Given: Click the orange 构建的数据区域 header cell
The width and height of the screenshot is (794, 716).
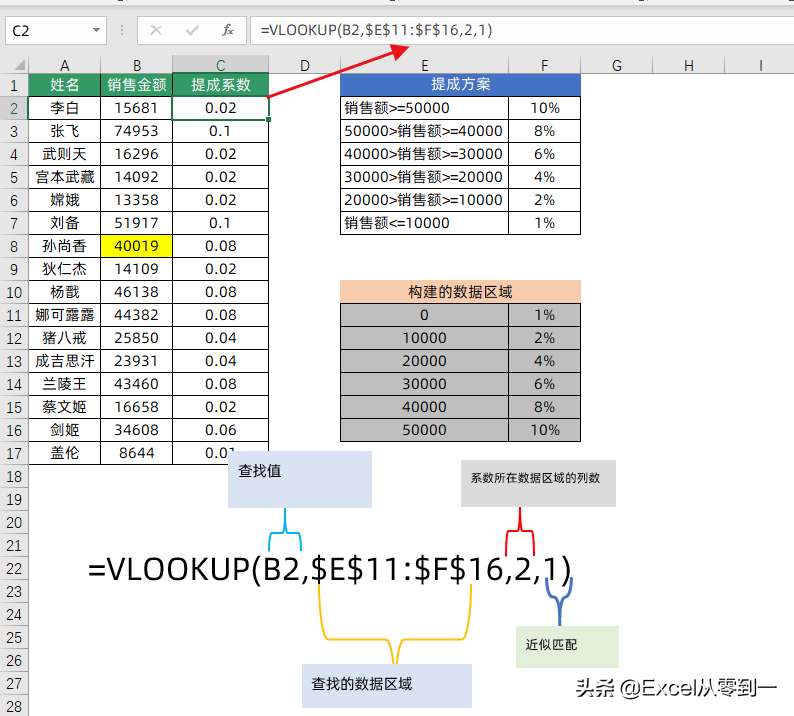Looking at the screenshot, I should (460, 292).
